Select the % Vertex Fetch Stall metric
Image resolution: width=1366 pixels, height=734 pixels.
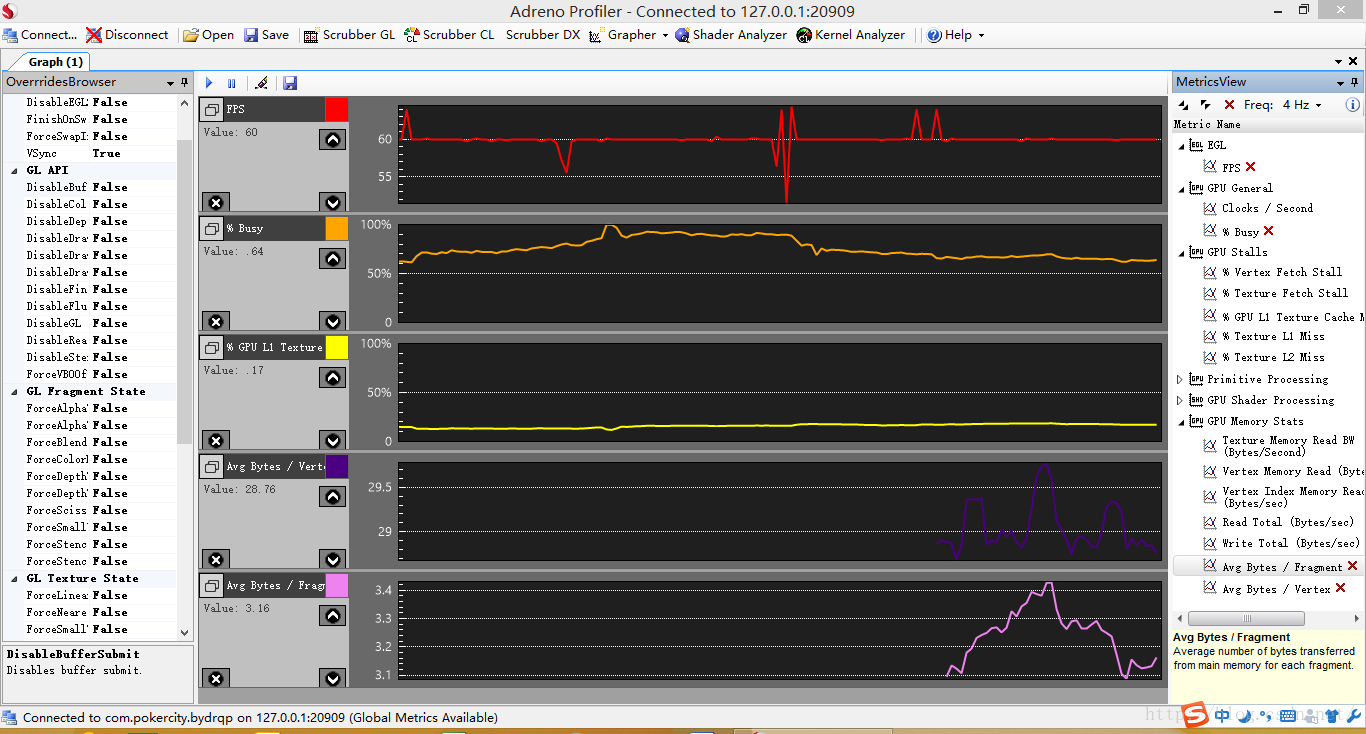click(x=1281, y=272)
